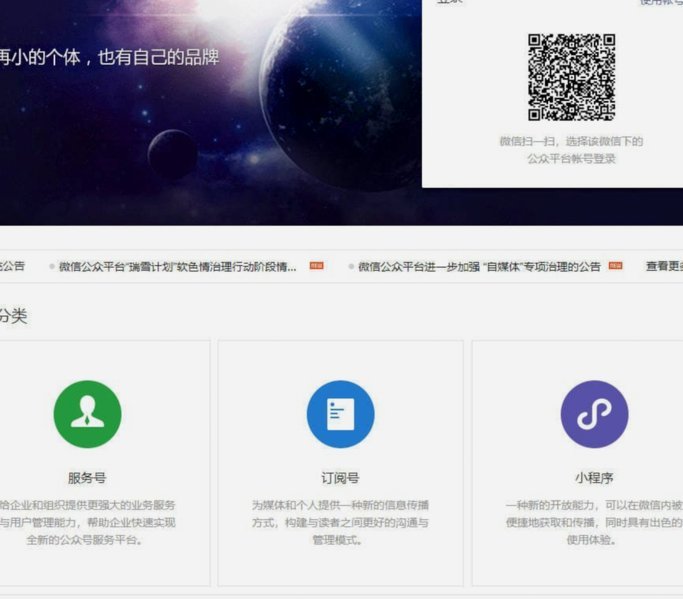This screenshot has width=683, height=599.
Task: Click the 微信扫一扫 login instruction text
Action: 571,142
